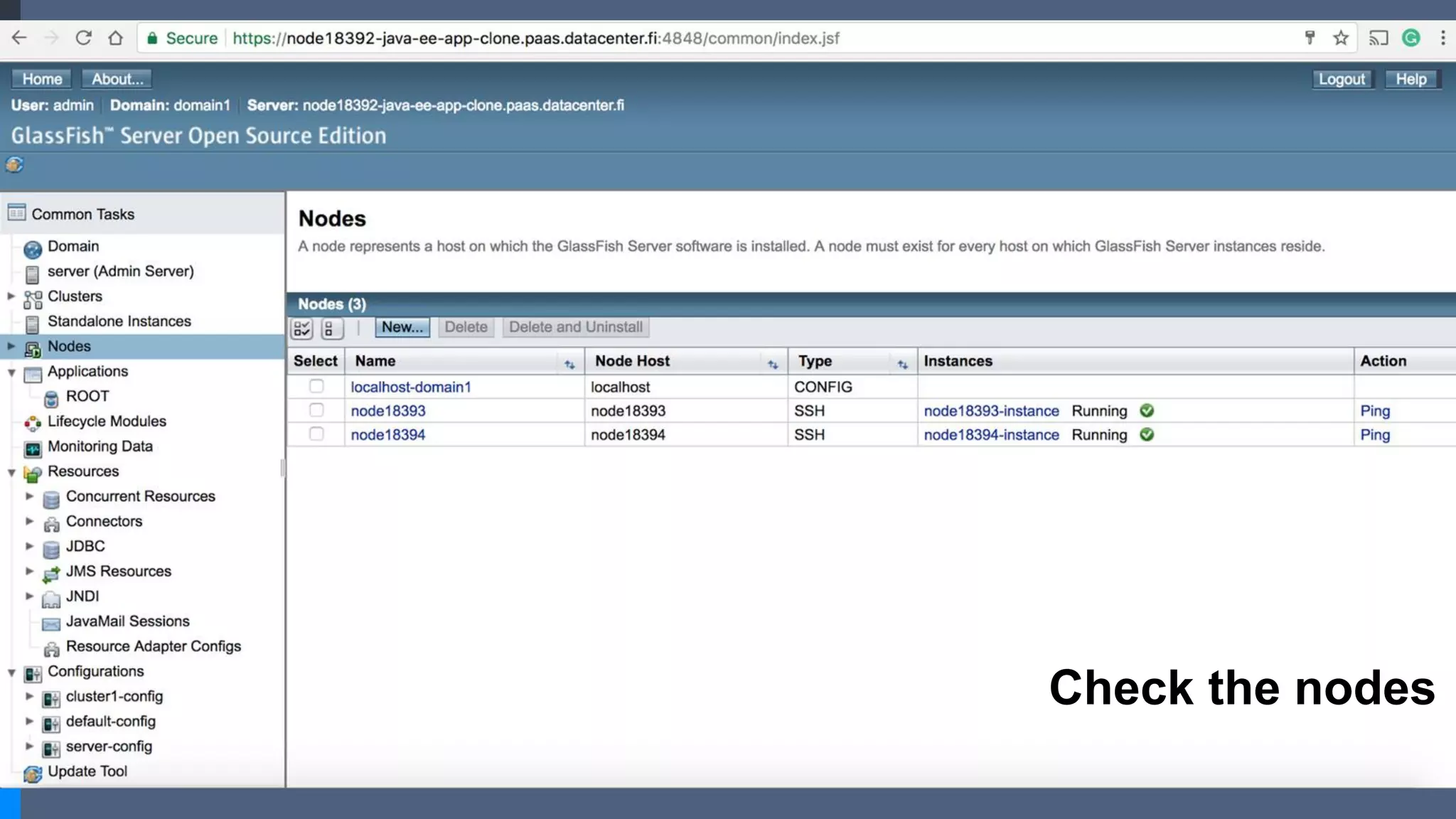This screenshot has height=819, width=1456.
Task: Click the JMS Resources icon
Action: pyautogui.click(x=51, y=574)
